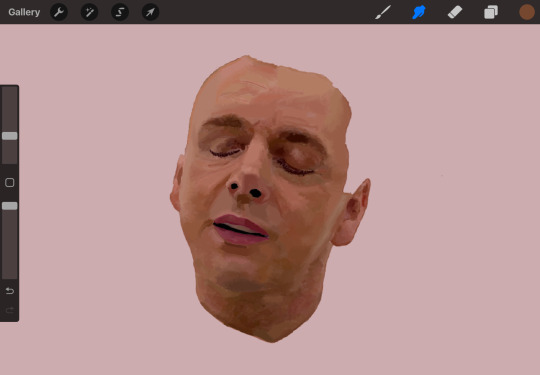Click the painted face on the canvas
This screenshot has height=375, width=540.
click(269, 200)
